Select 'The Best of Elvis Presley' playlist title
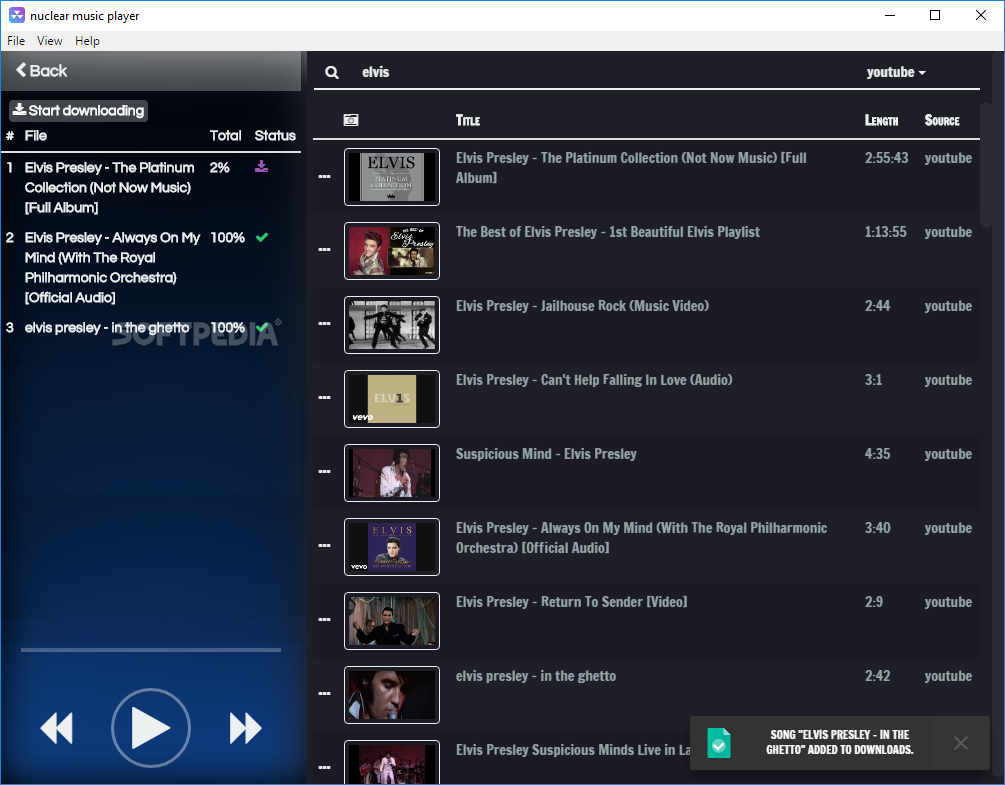Viewport: 1005px width, 785px height. (x=608, y=232)
